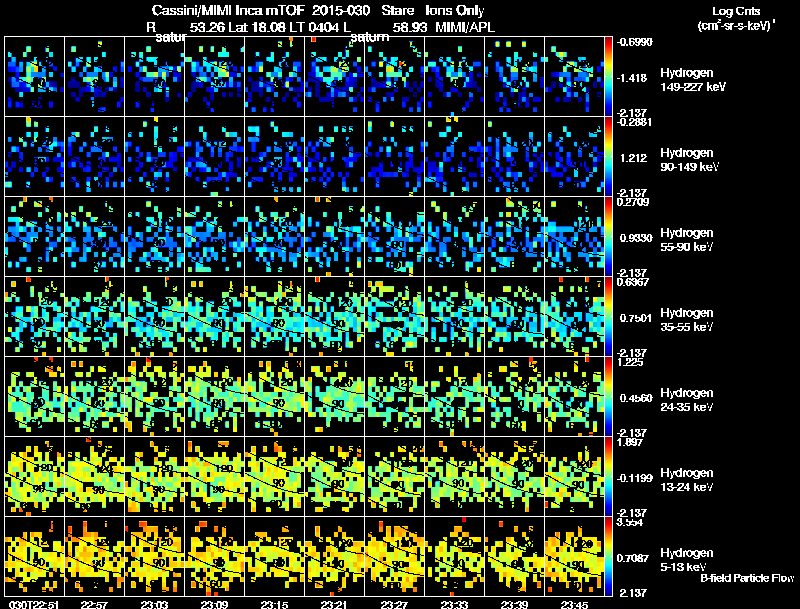Click the 'Lat 18.08' header value
The width and height of the screenshot is (800, 609).
pyautogui.click(x=257, y=27)
